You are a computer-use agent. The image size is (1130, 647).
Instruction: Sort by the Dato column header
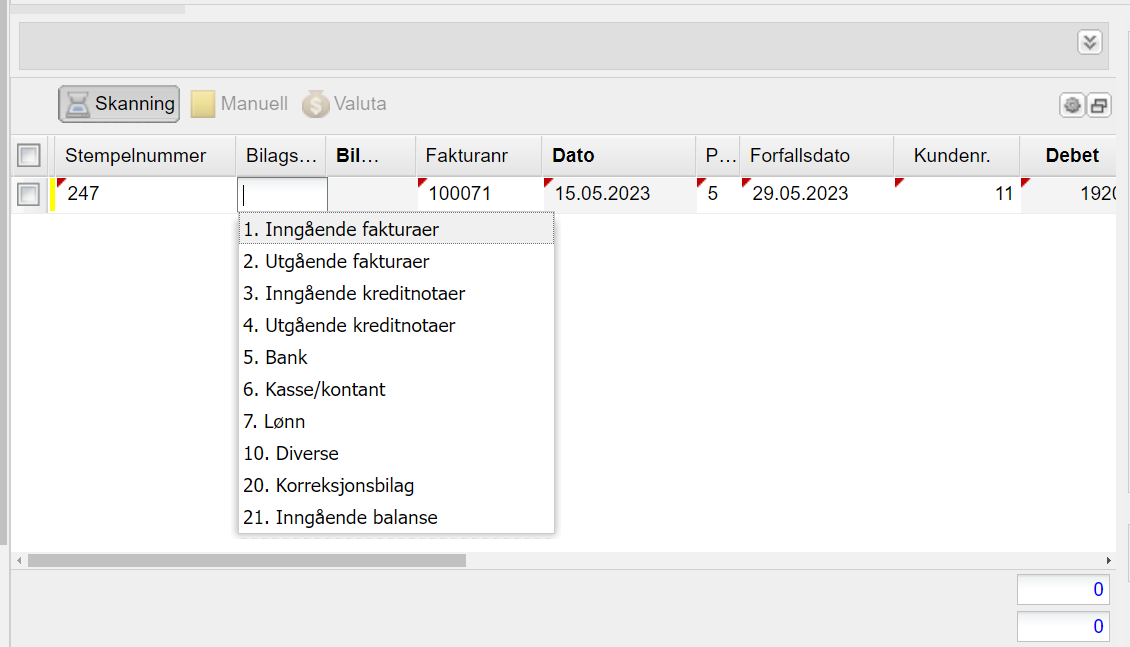pyautogui.click(x=573, y=156)
